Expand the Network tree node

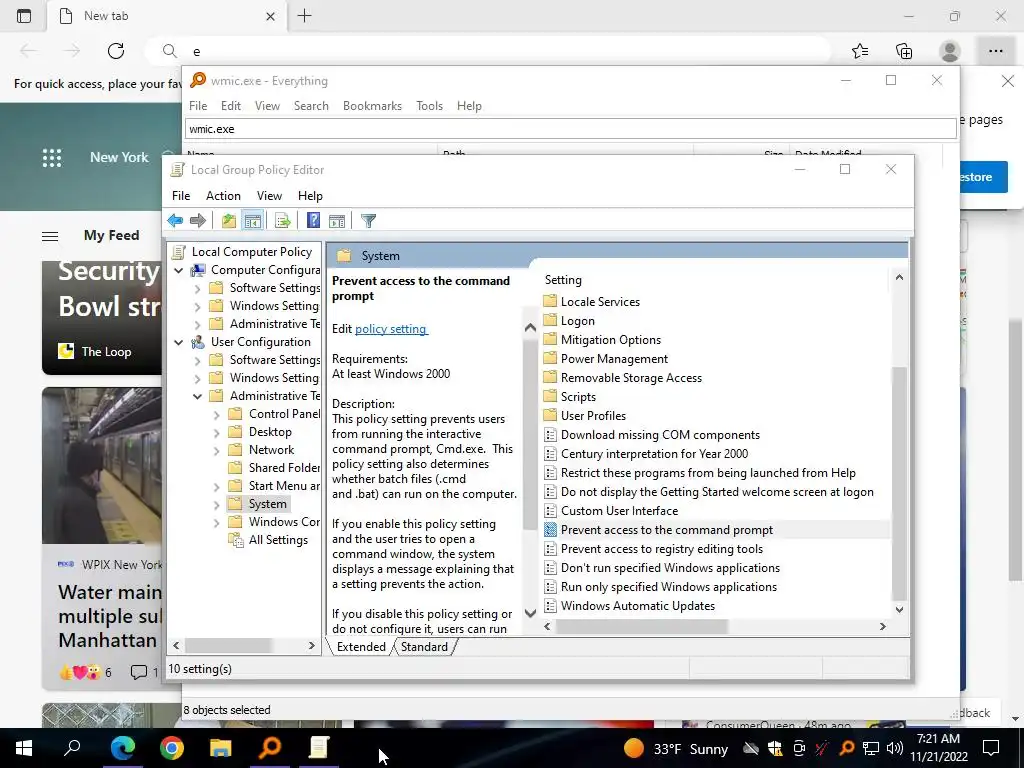click(x=216, y=450)
